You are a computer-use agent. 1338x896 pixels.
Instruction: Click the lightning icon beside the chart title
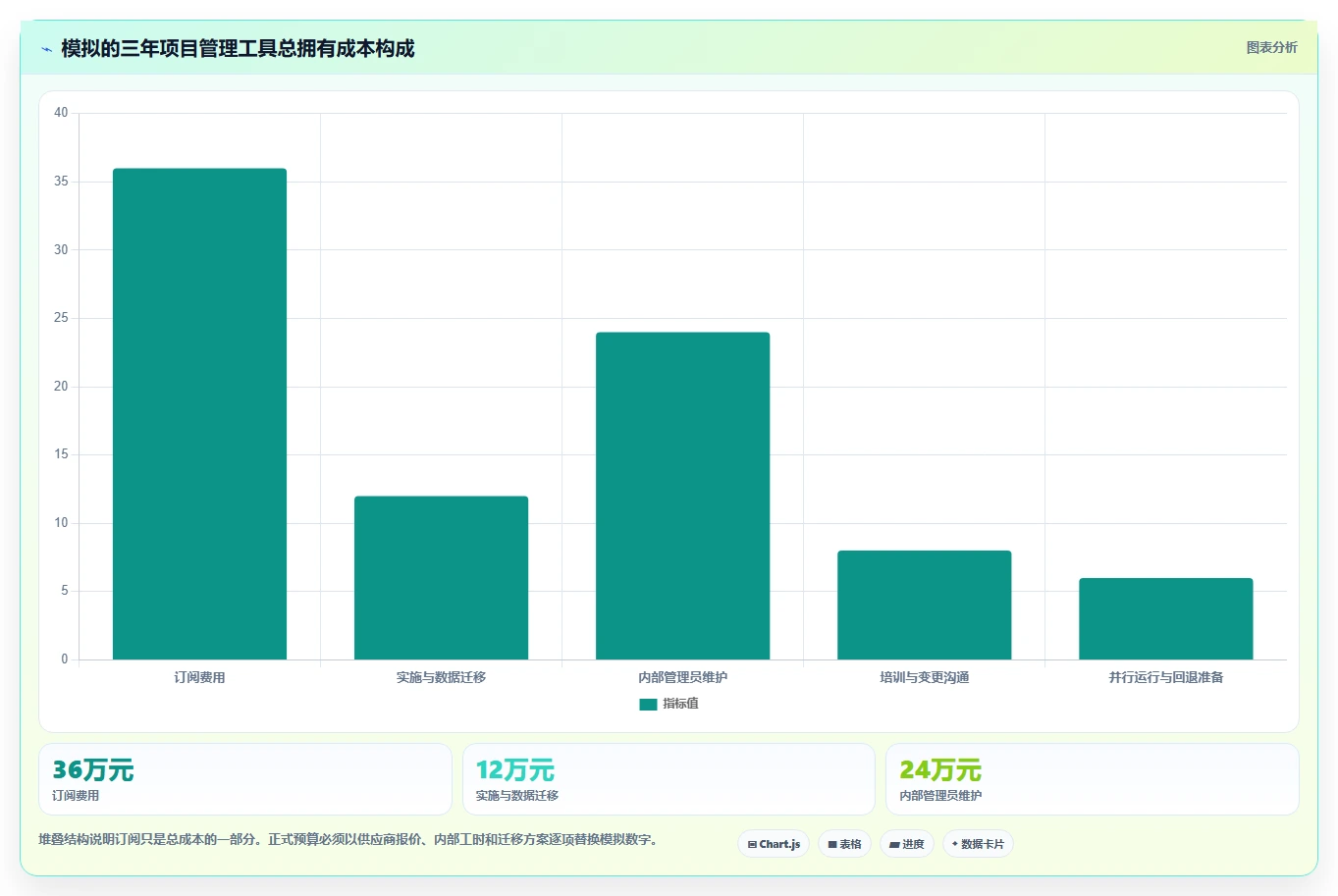coord(46,49)
